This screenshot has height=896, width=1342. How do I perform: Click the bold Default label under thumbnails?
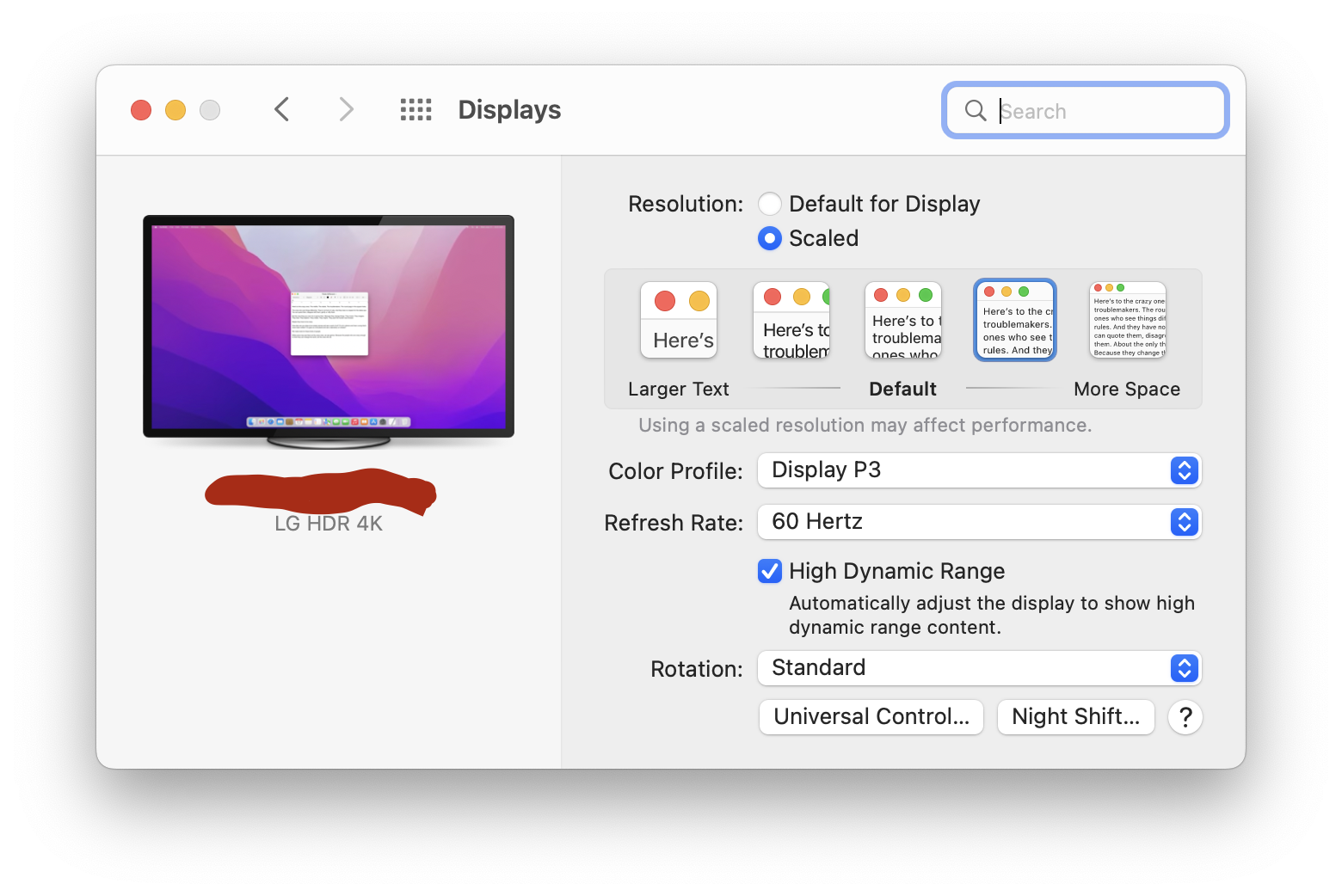coord(903,389)
